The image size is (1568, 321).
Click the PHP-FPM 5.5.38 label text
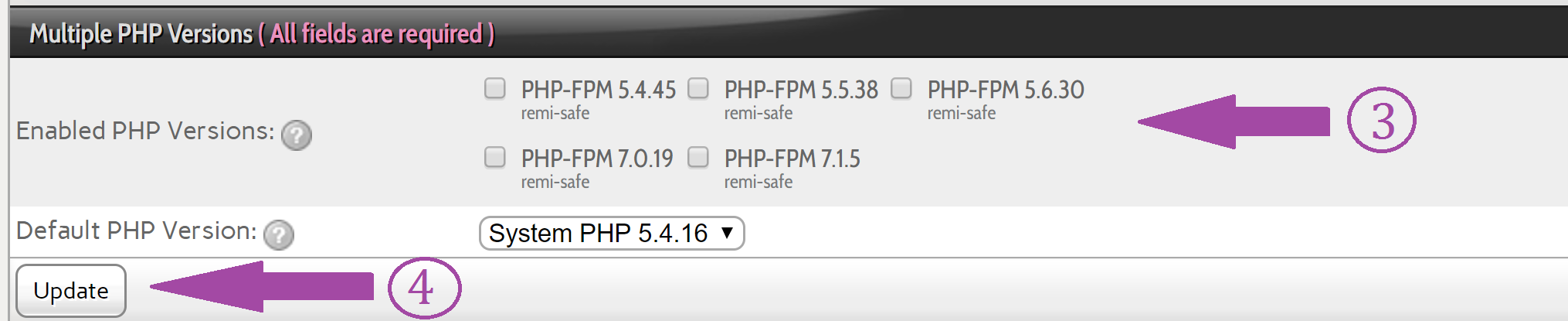tap(801, 90)
